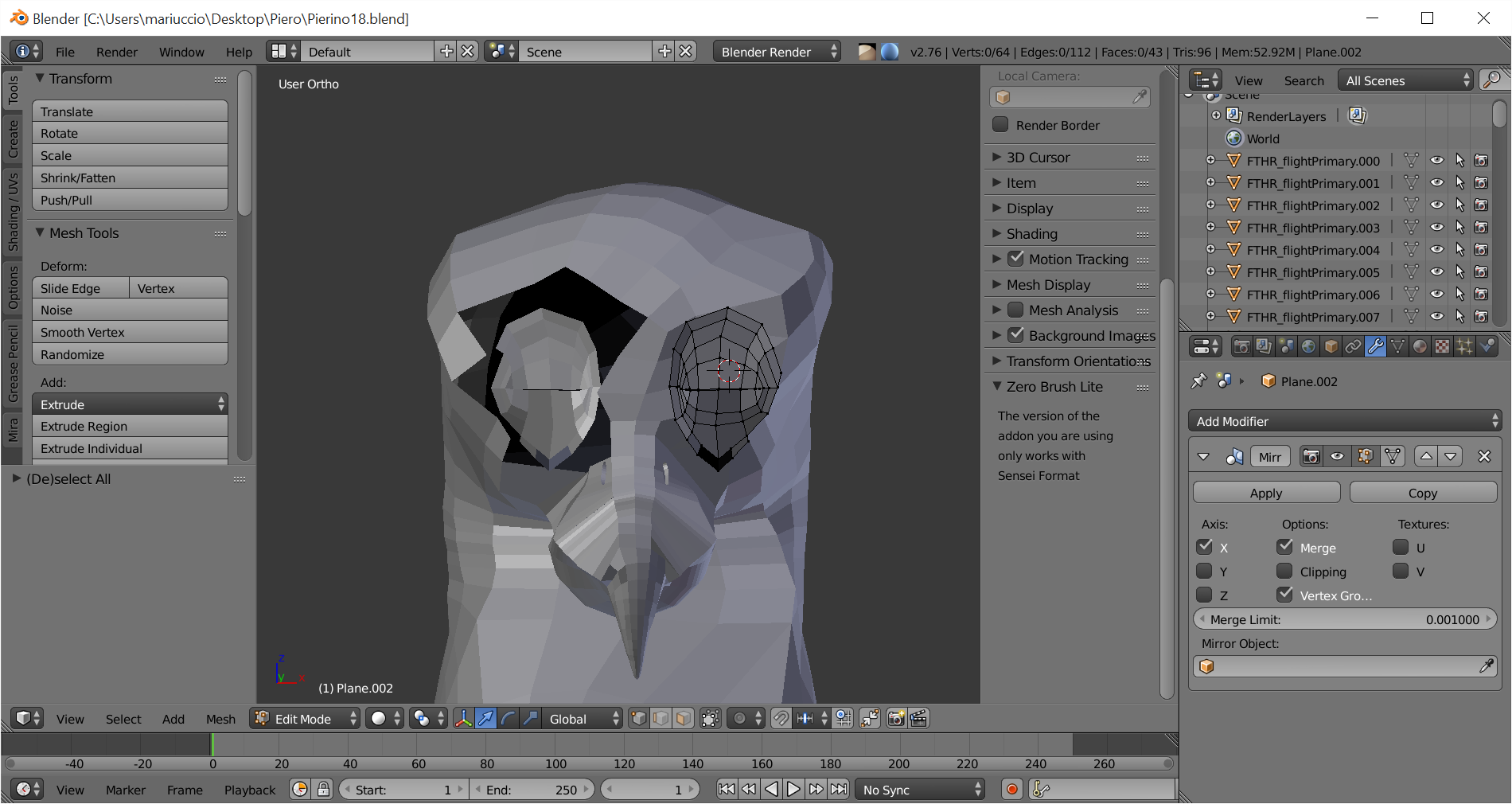Switch to vertex select mode icon
Image resolution: width=1512 pixels, height=804 pixels.
click(x=638, y=719)
